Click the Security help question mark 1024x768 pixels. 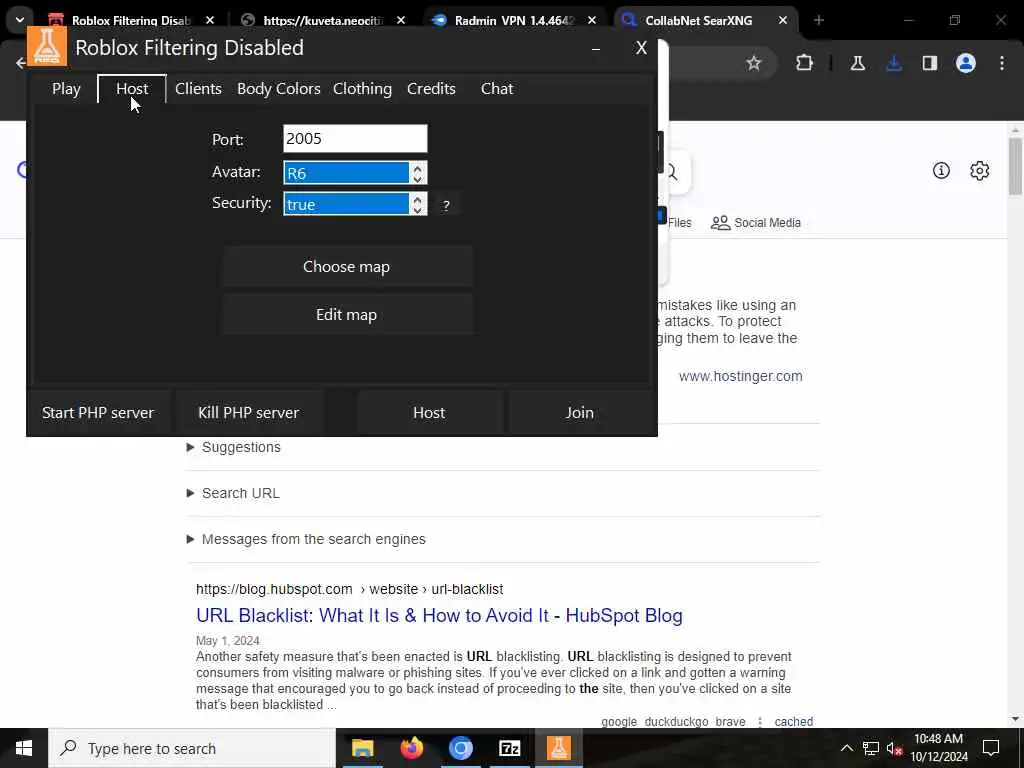(x=446, y=205)
